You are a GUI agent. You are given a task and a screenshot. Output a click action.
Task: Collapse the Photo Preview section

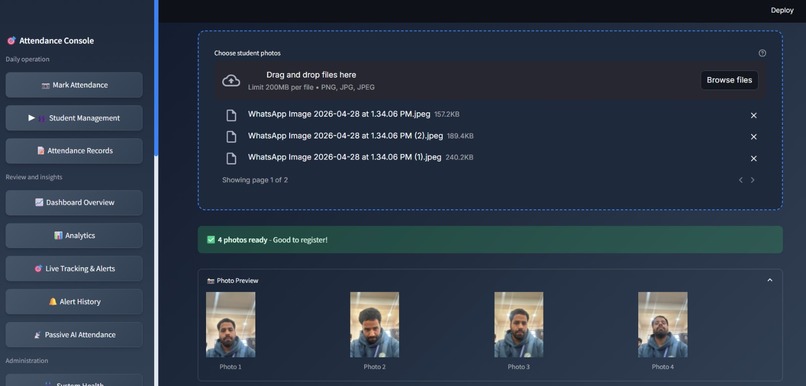[x=770, y=280]
